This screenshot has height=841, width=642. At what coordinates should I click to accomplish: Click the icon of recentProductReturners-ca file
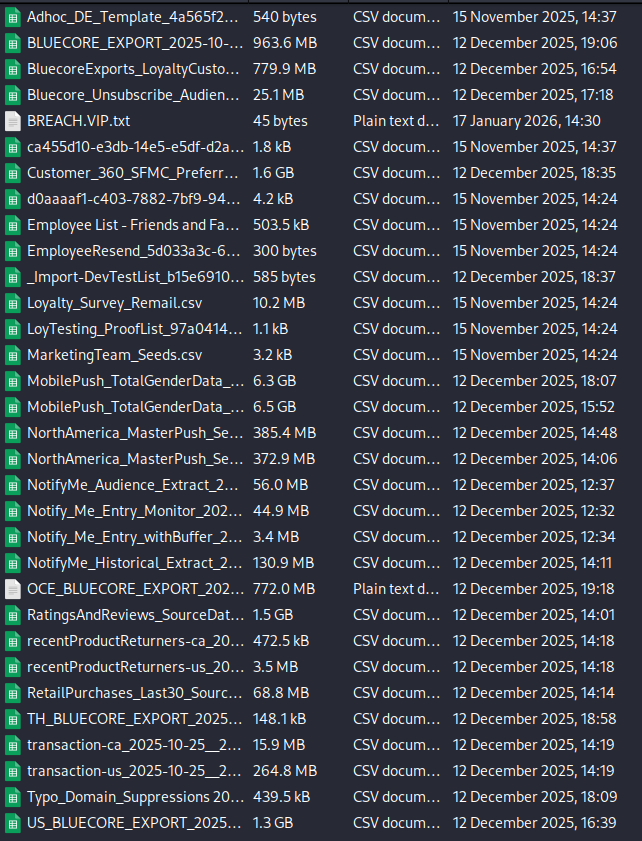pos(12,641)
